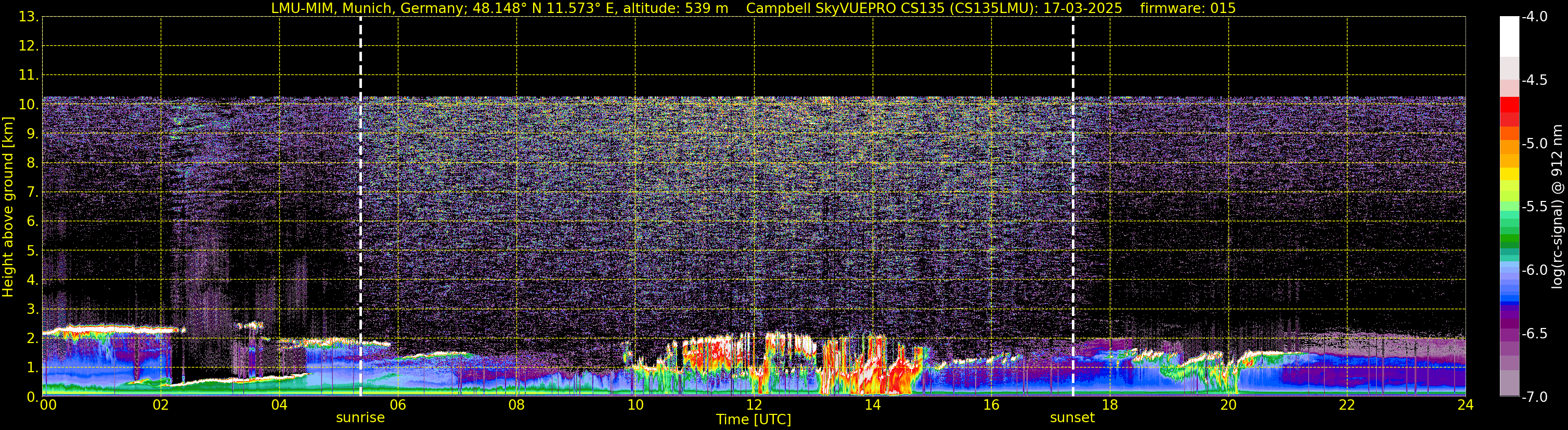
Task: Select the 12 hour tick label
Action: (754, 405)
